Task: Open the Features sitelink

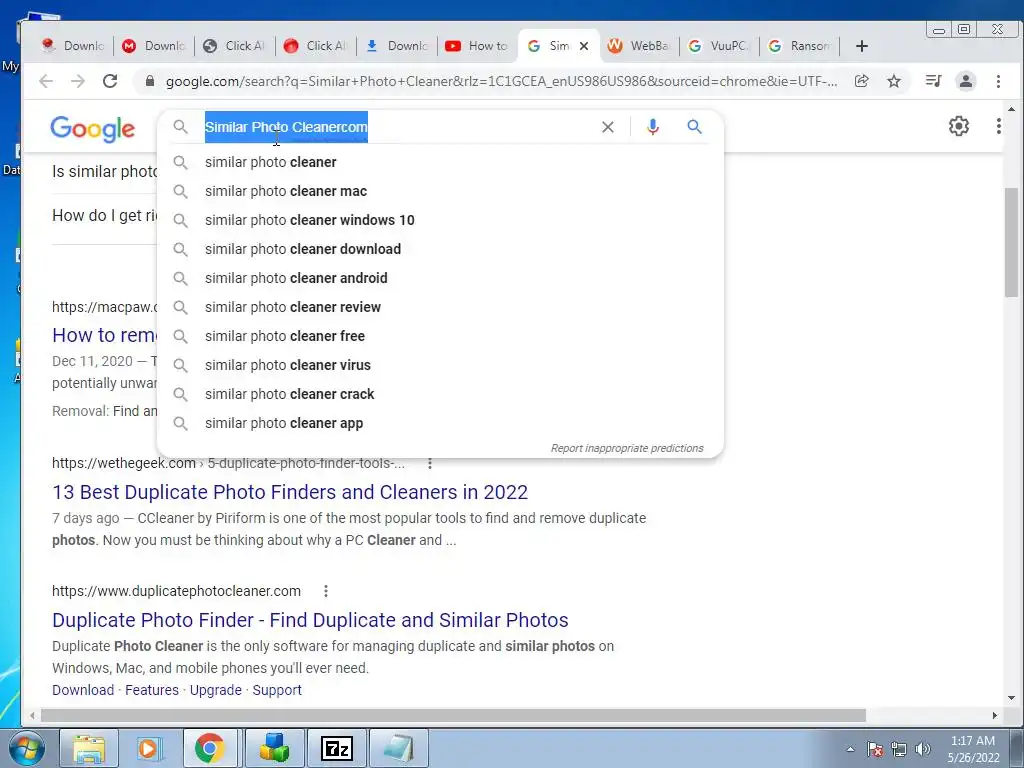Action: click(152, 690)
